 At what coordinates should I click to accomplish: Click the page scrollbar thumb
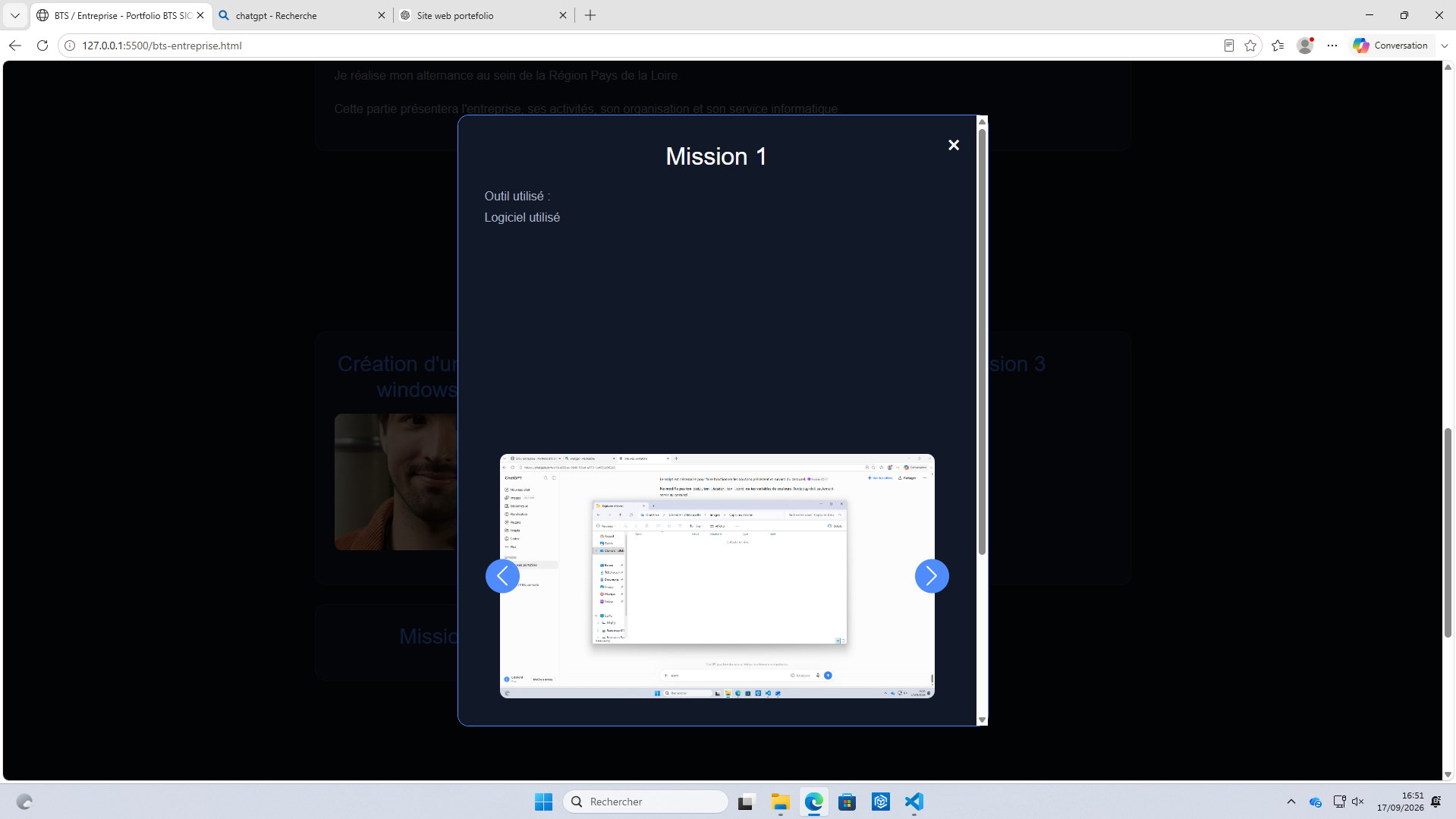[1448, 533]
